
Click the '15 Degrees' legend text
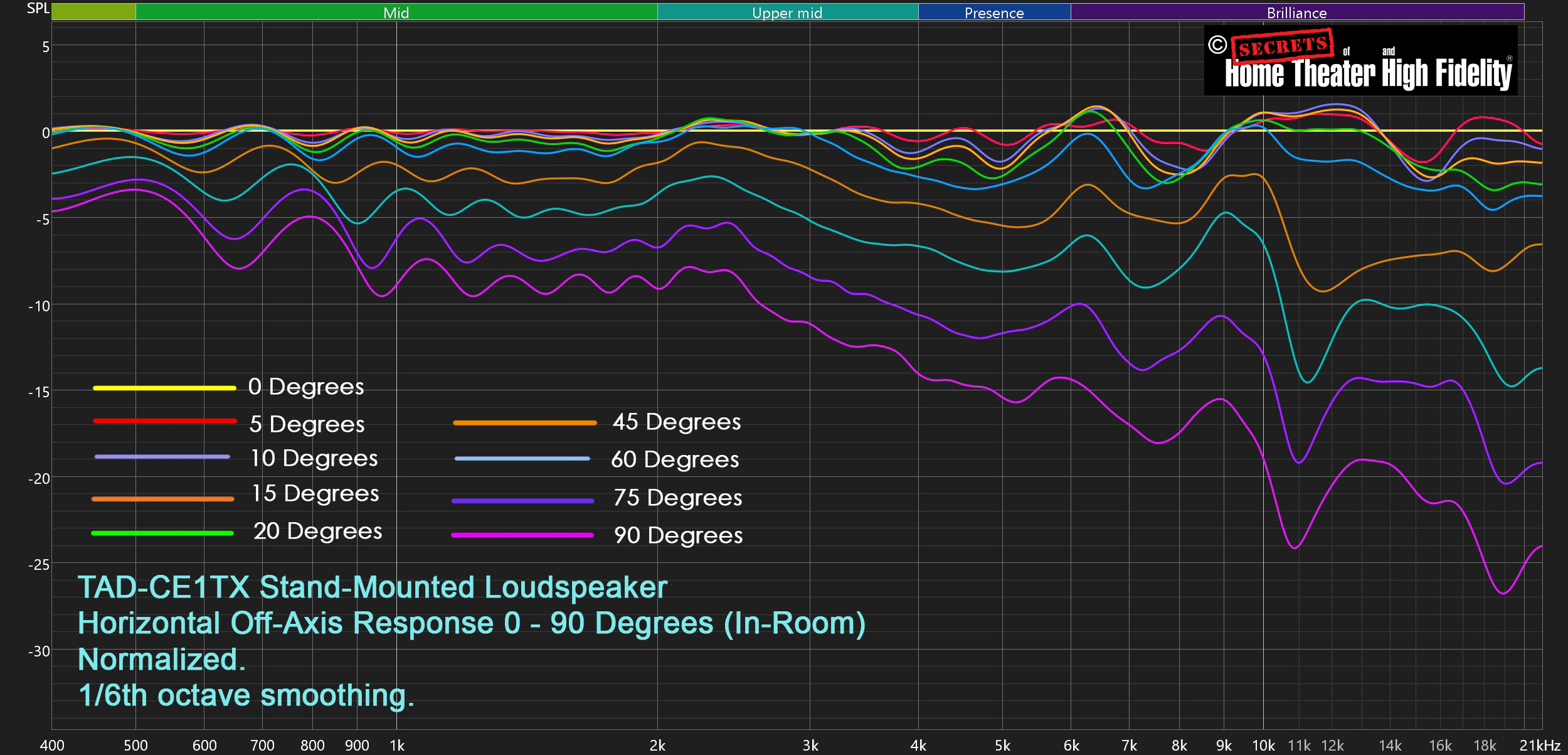coord(315,493)
